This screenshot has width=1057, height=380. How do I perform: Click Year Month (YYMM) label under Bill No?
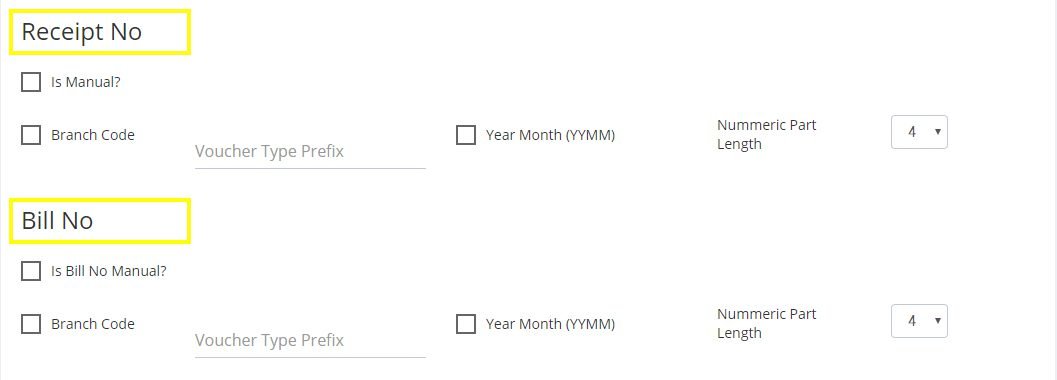point(550,324)
